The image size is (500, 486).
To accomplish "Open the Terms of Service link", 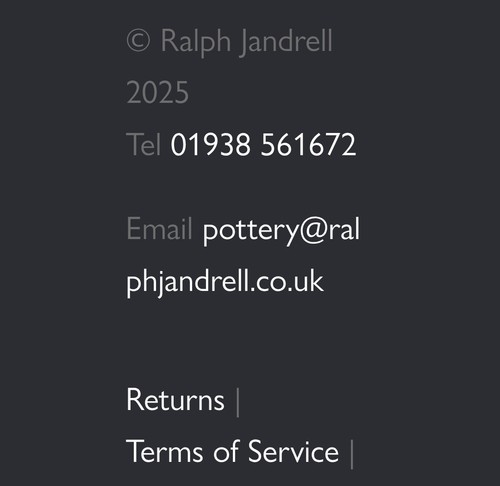I will (233, 451).
